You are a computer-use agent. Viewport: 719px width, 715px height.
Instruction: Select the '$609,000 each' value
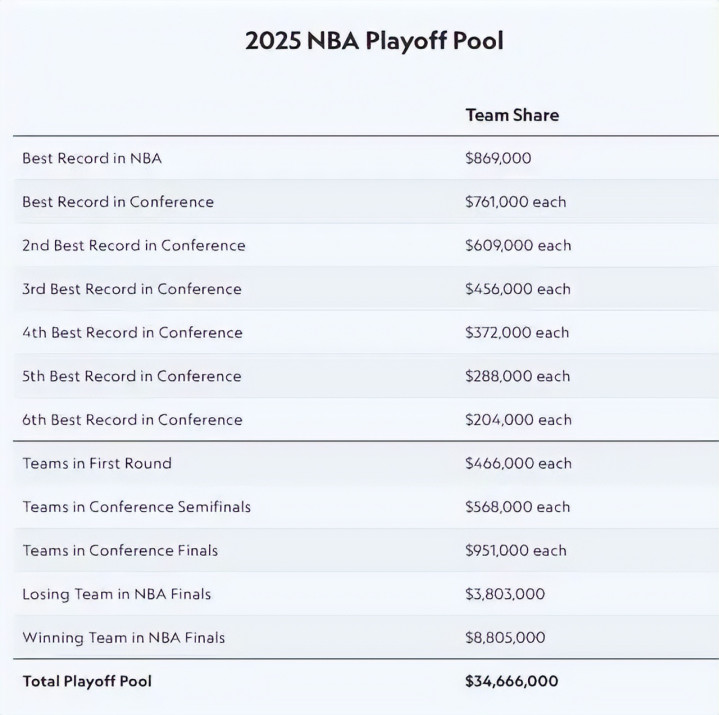point(518,245)
